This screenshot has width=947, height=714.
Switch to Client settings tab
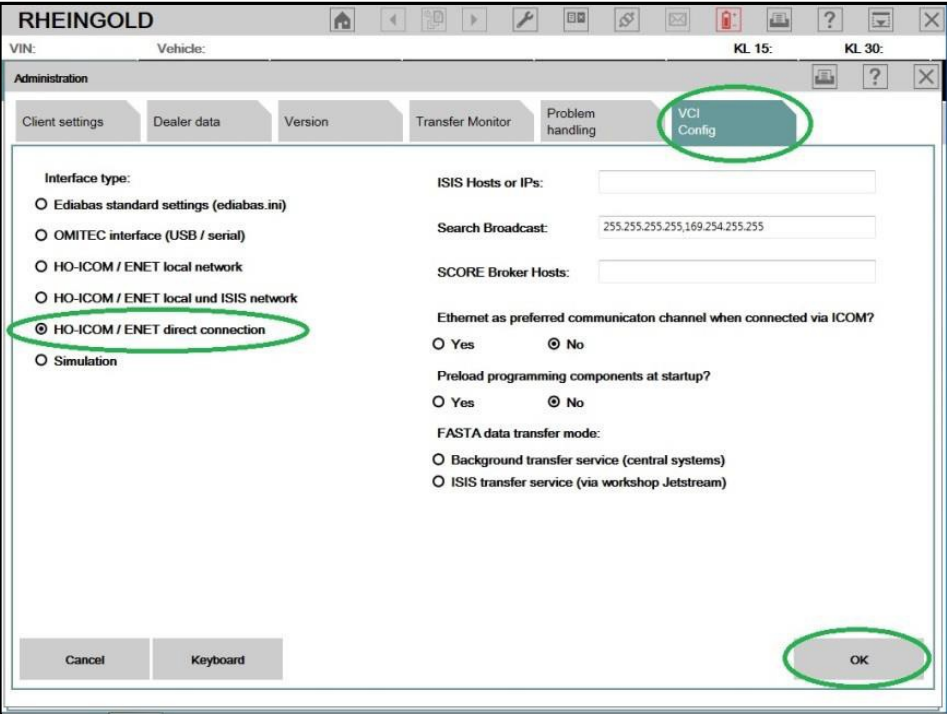pos(76,121)
